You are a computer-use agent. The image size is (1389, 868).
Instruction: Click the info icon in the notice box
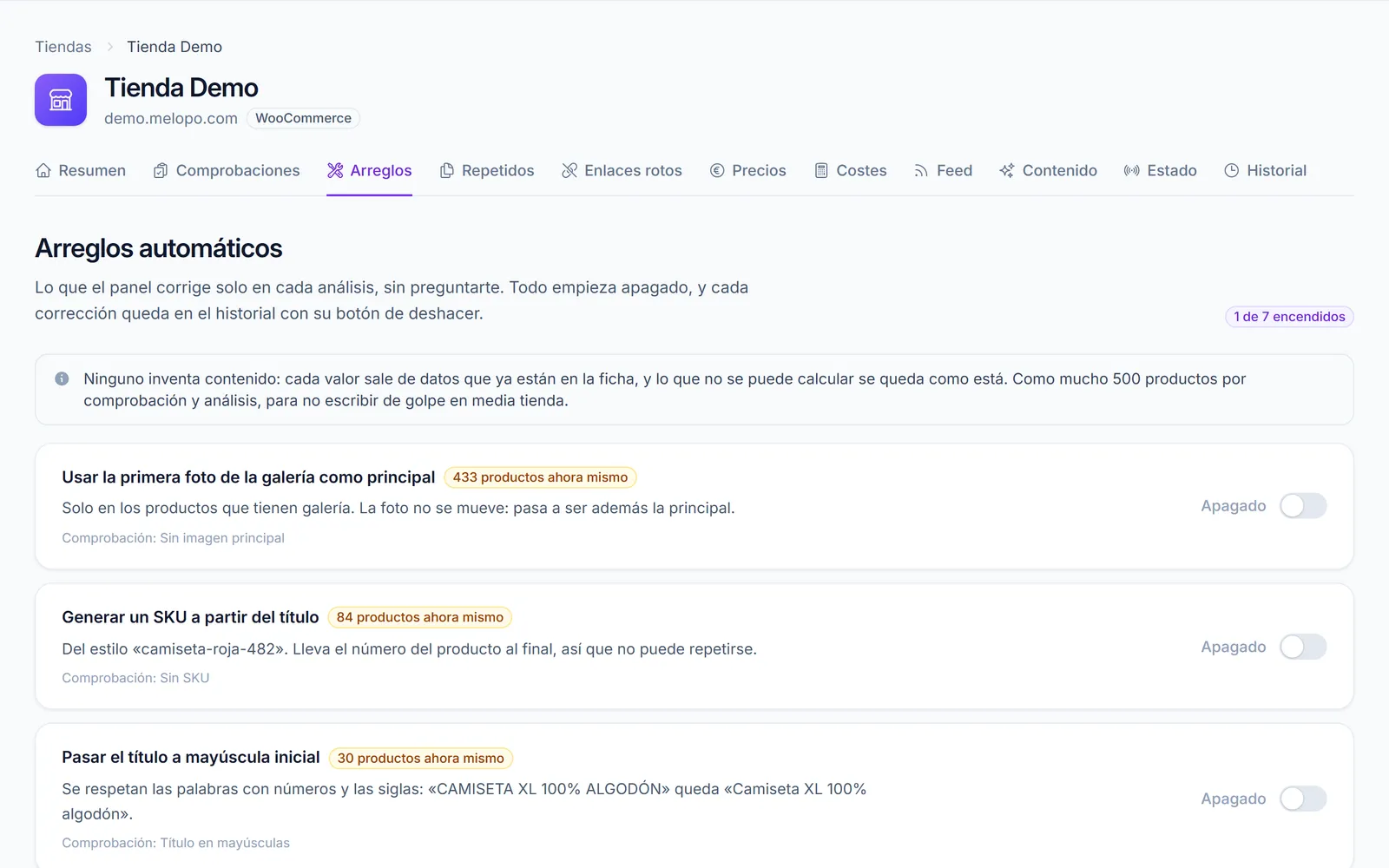click(x=62, y=378)
